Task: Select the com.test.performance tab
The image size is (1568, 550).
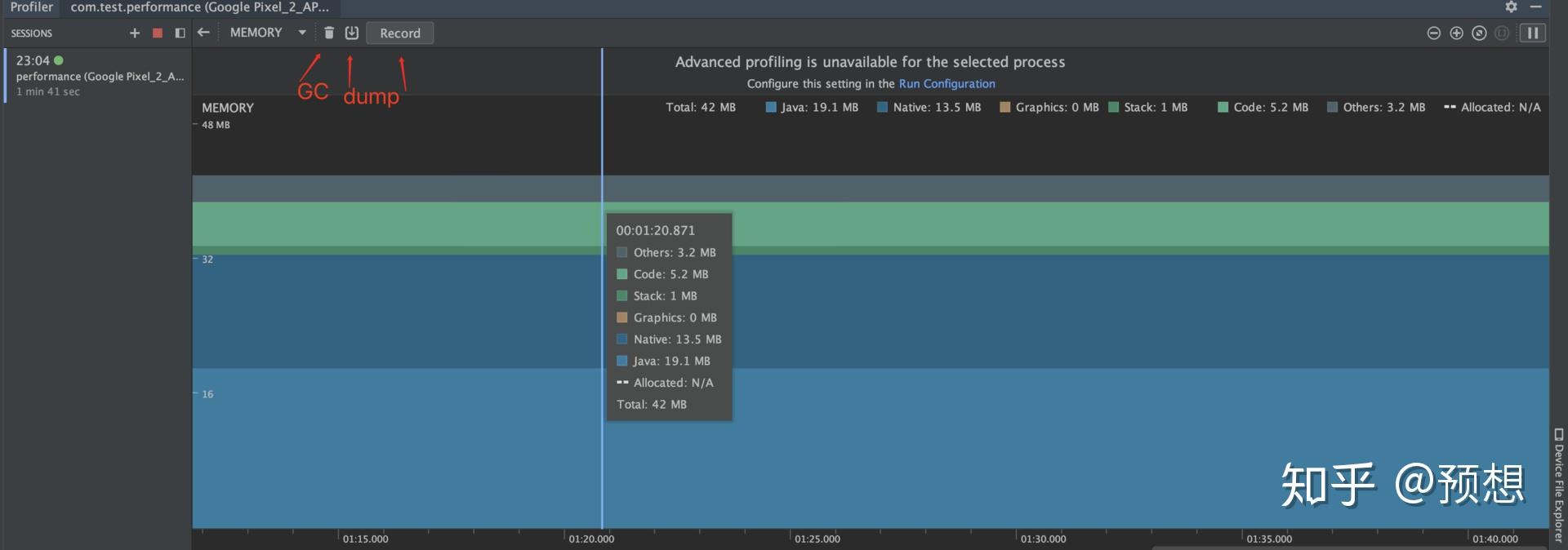Action: click(x=200, y=7)
